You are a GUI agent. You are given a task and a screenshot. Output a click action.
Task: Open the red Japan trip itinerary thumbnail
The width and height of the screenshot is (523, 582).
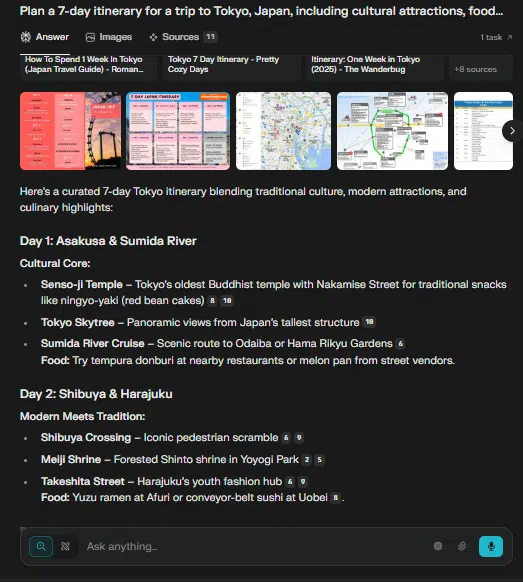[x=71, y=131]
